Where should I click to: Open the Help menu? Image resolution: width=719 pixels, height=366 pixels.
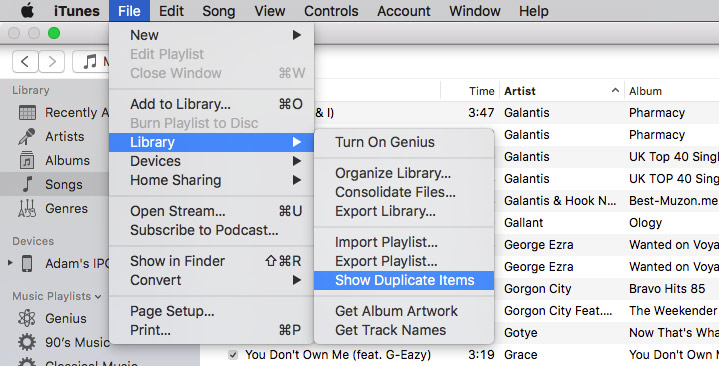(534, 11)
